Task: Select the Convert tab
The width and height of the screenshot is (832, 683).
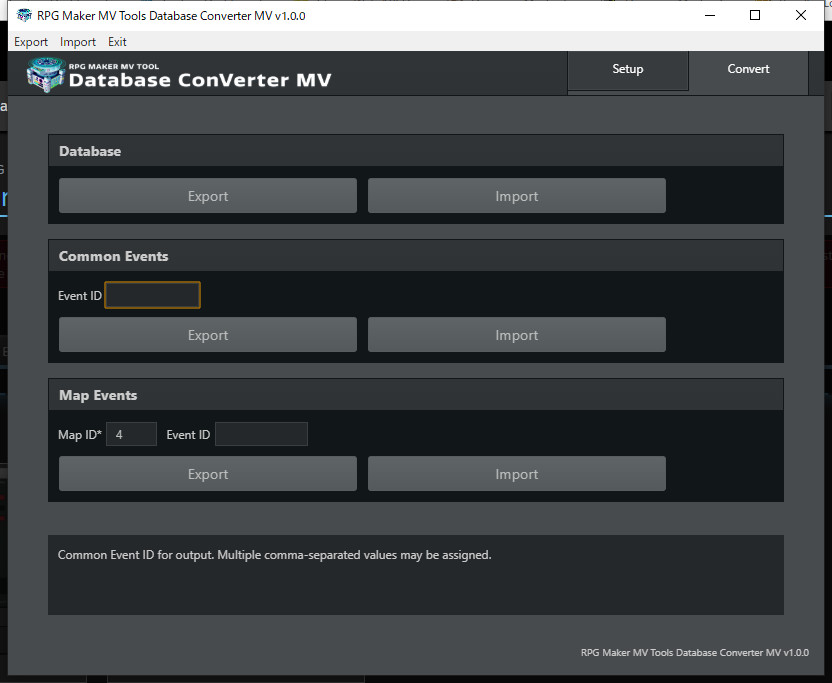Action: [748, 68]
